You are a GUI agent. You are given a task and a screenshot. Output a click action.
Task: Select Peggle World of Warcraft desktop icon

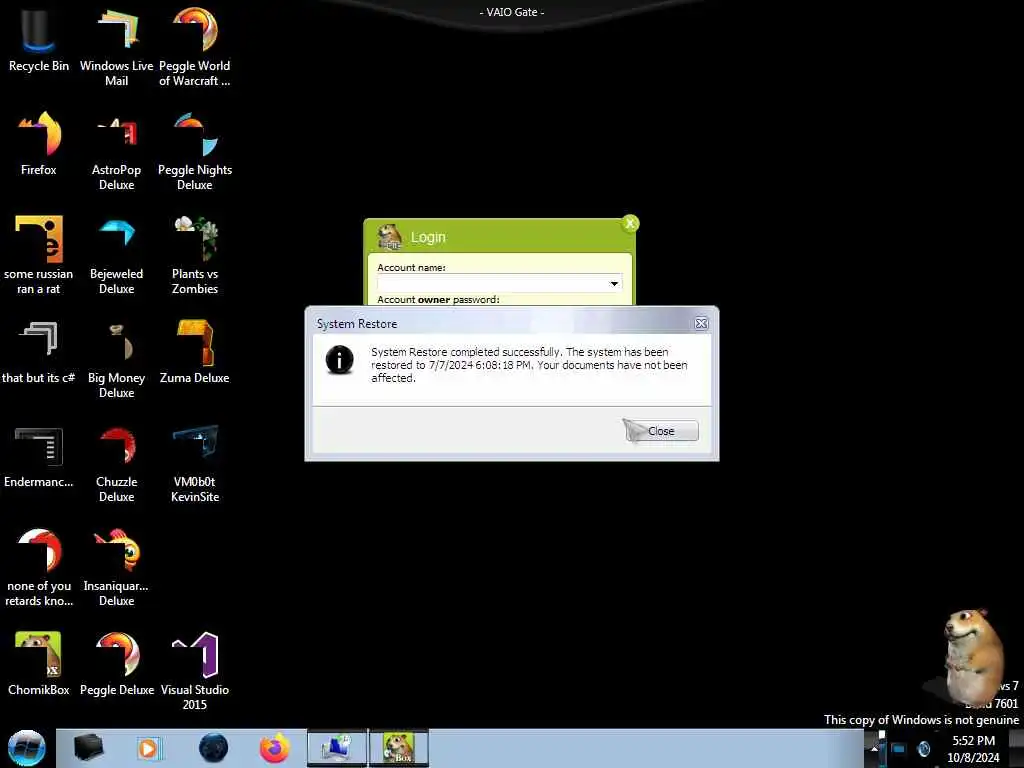point(195,46)
